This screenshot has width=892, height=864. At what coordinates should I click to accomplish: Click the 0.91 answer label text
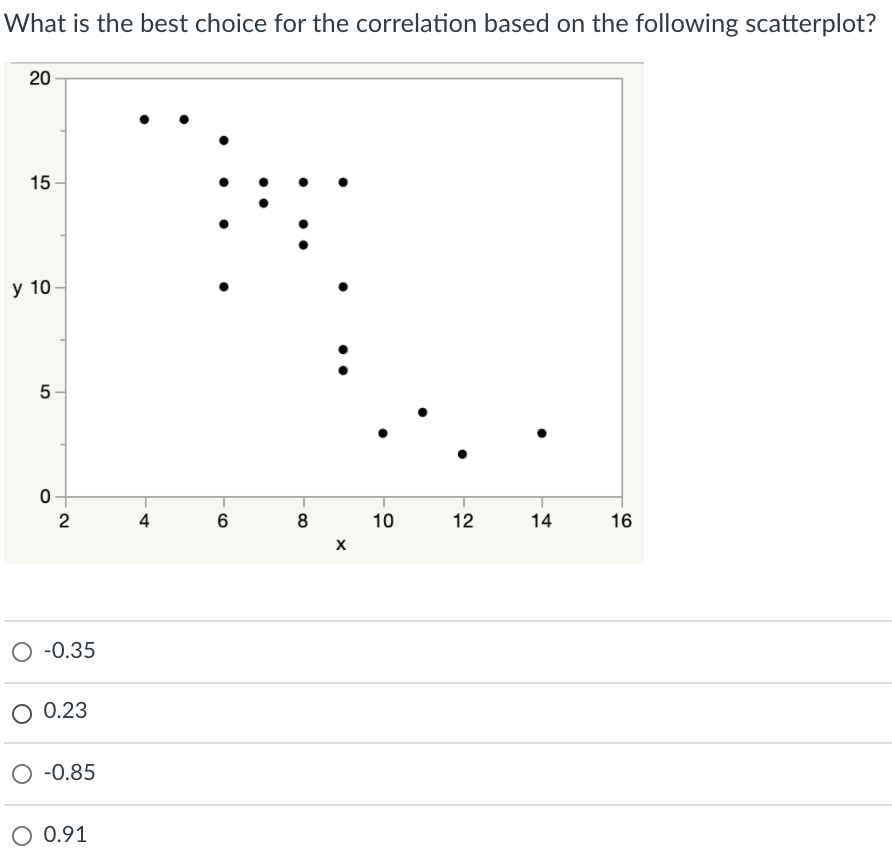pyautogui.click(x=64, y=835)
